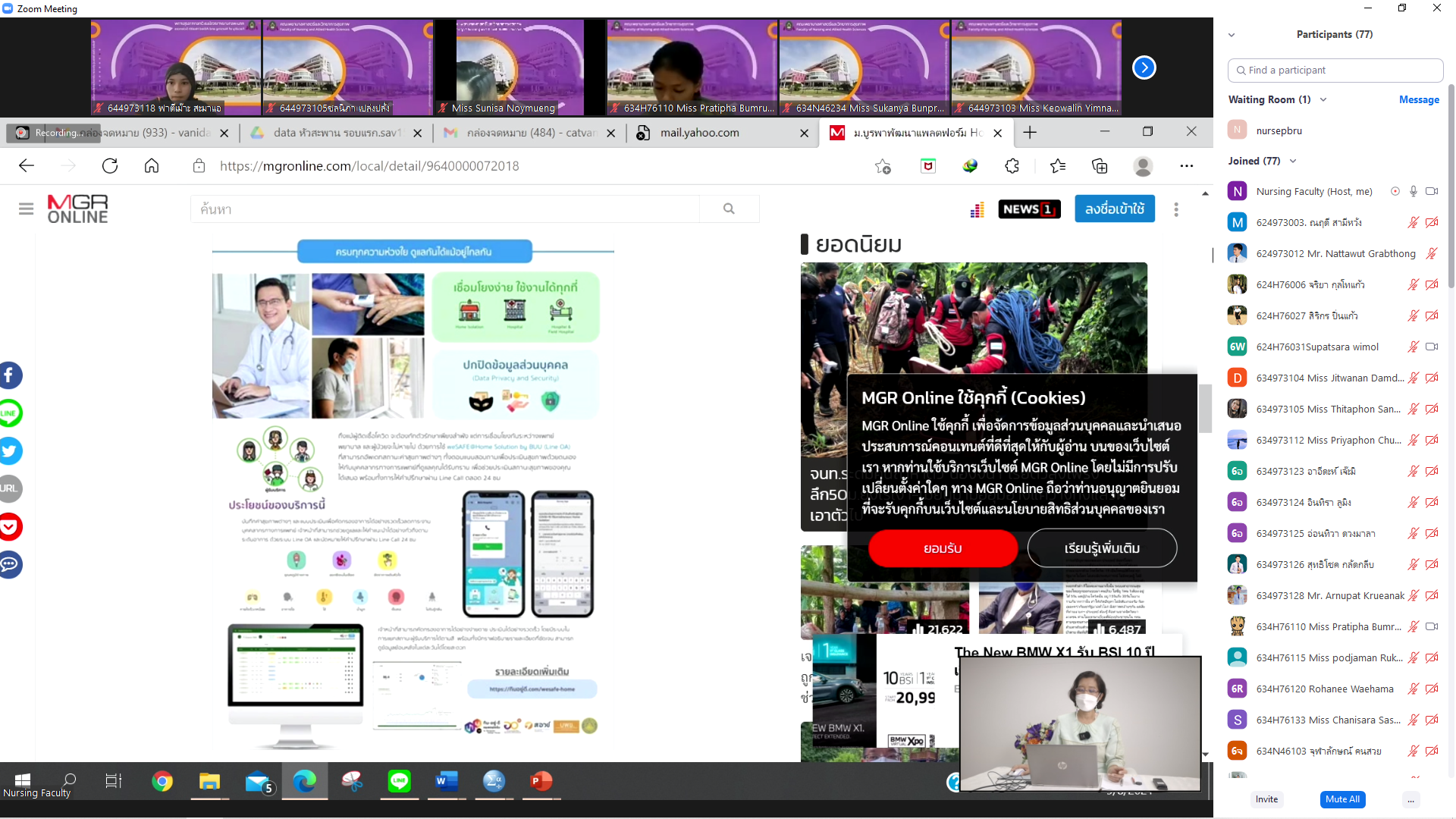Click red ยอมรับ cookie accept button
Image resolution: width=1456 pixels, height=819 pixels.
[x=943, y=548]
